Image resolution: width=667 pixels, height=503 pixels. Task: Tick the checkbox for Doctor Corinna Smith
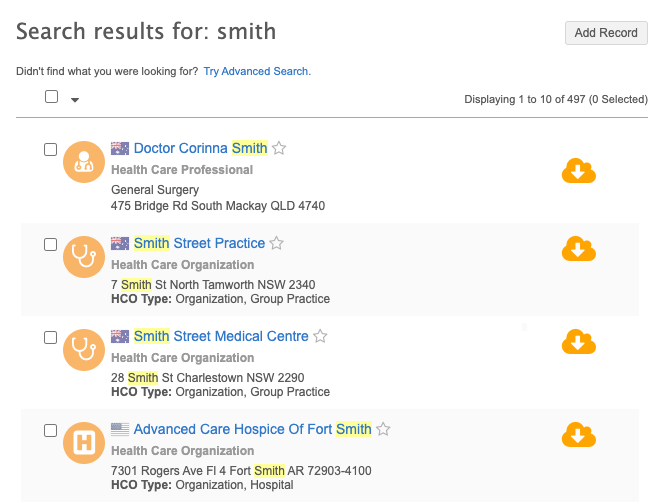(x=51, y=149)
